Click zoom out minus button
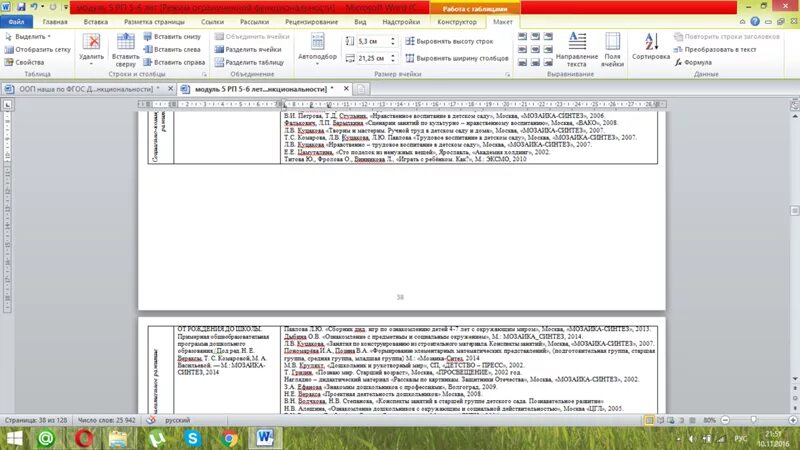The image size is (800, 450). (x=725, y=420)
